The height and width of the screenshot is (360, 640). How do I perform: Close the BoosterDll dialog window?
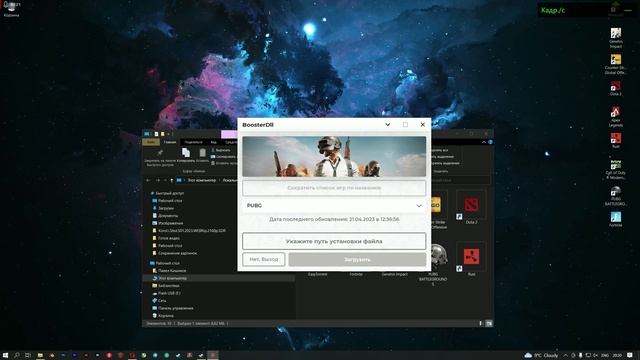(x=422, y=124)
